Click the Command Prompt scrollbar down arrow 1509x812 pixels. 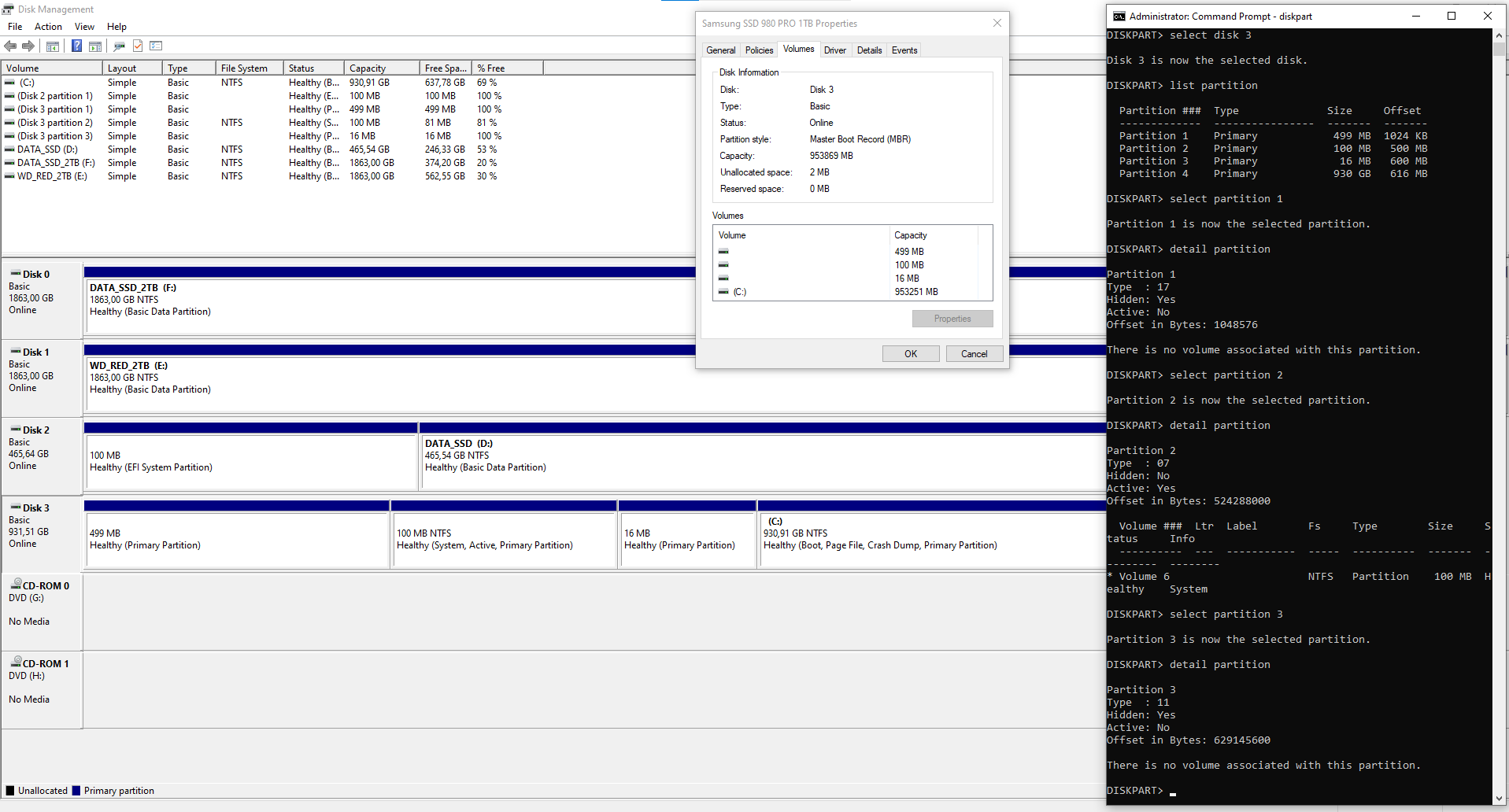pyautogui.click(x=1499, y=798)
